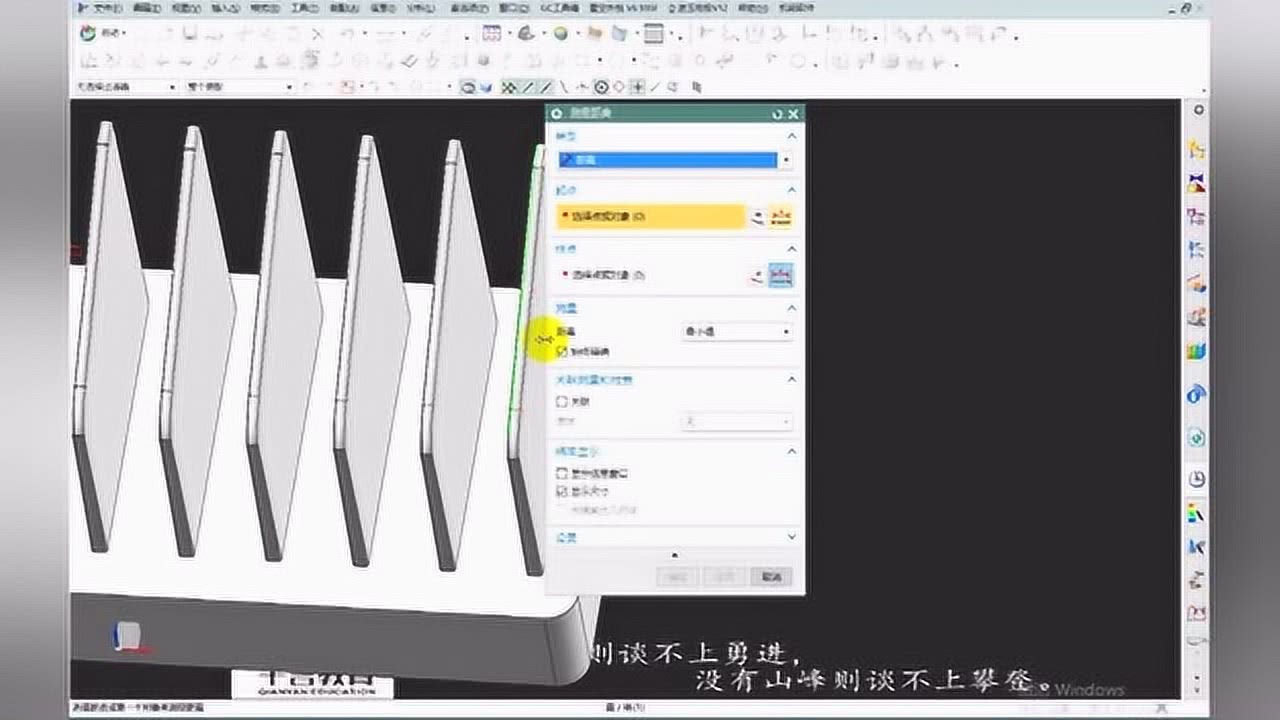Image resolution: width=1280 pixels, height=720 pixels.
Task: Select the start object selection field
Action: [652, 217]
